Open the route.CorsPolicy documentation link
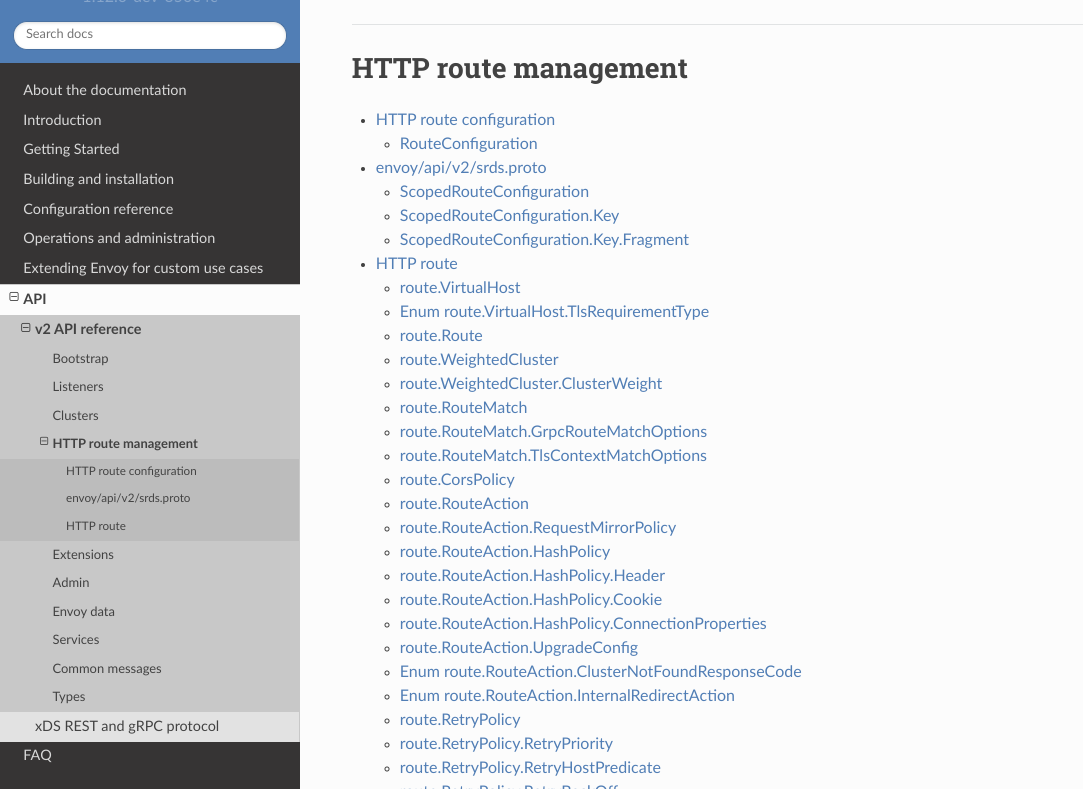Viewport: 1083px width, 789px height. click(457, 479)
